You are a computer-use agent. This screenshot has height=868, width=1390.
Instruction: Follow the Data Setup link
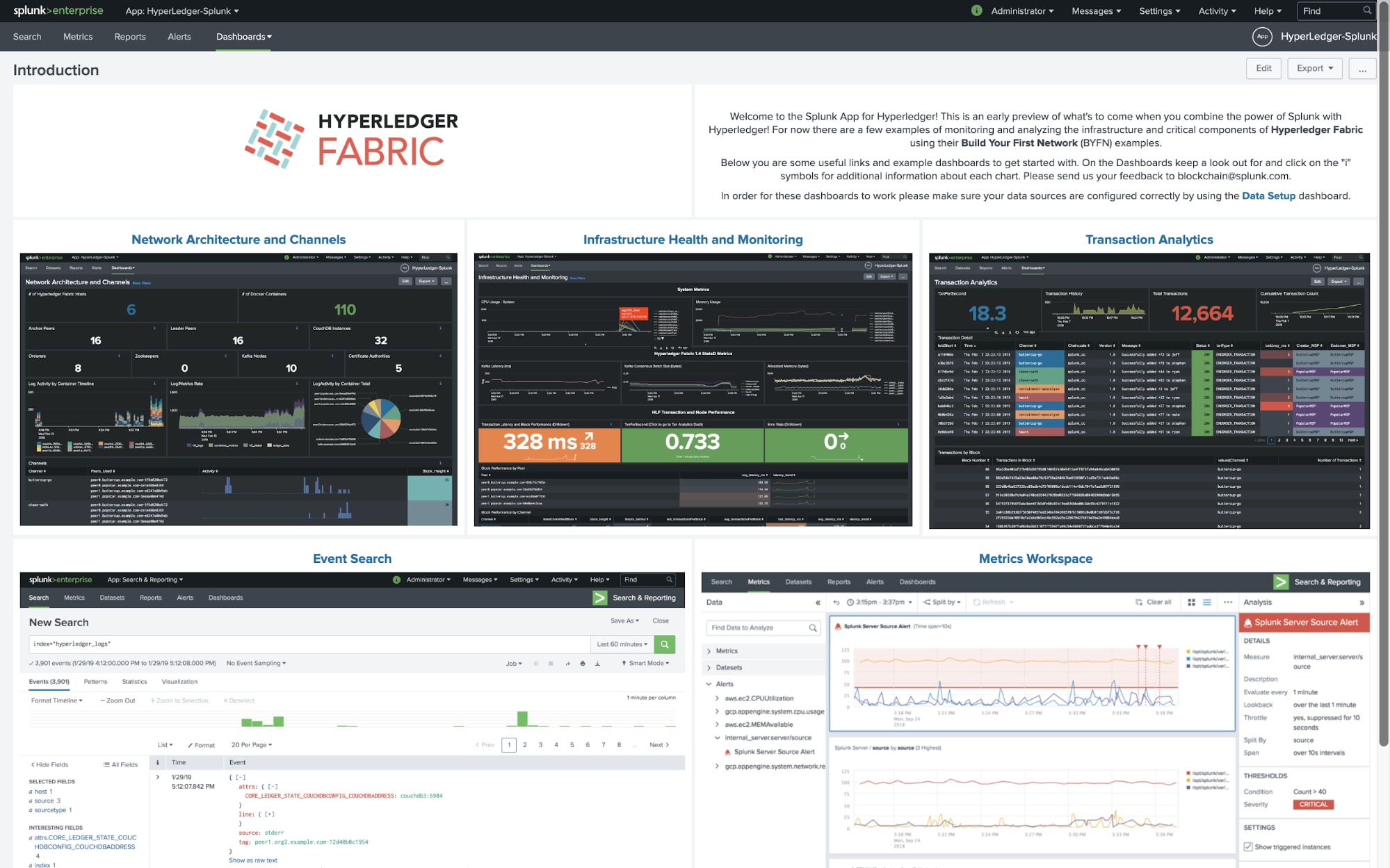(1268, 196)
